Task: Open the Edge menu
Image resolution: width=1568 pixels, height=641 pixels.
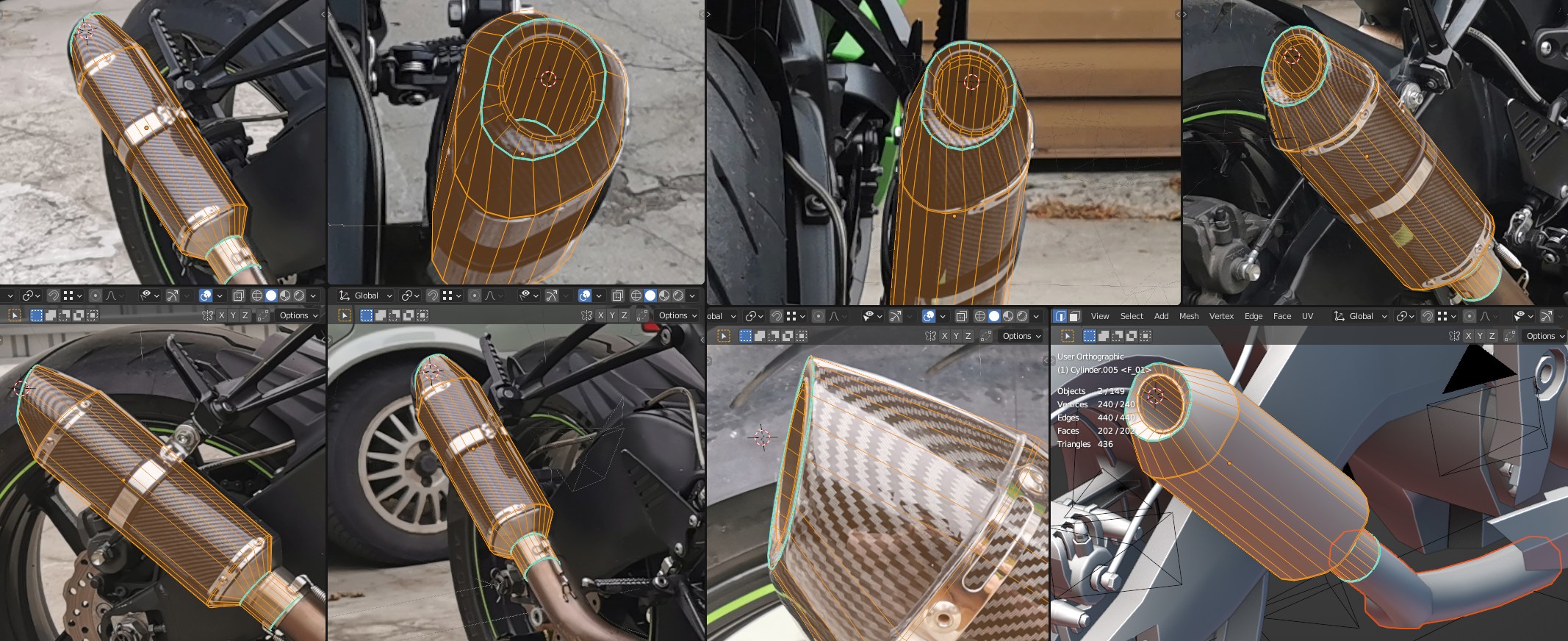Action: [x=1254, y=316]
